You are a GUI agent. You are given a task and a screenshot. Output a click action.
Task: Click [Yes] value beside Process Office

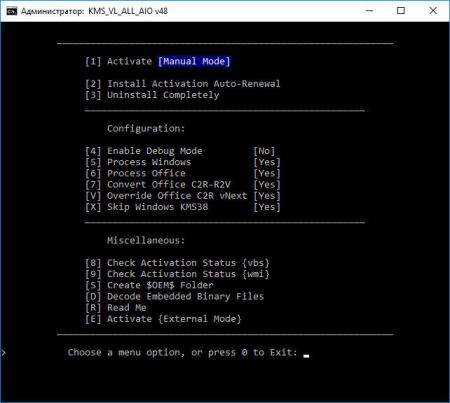click(267, 173)
